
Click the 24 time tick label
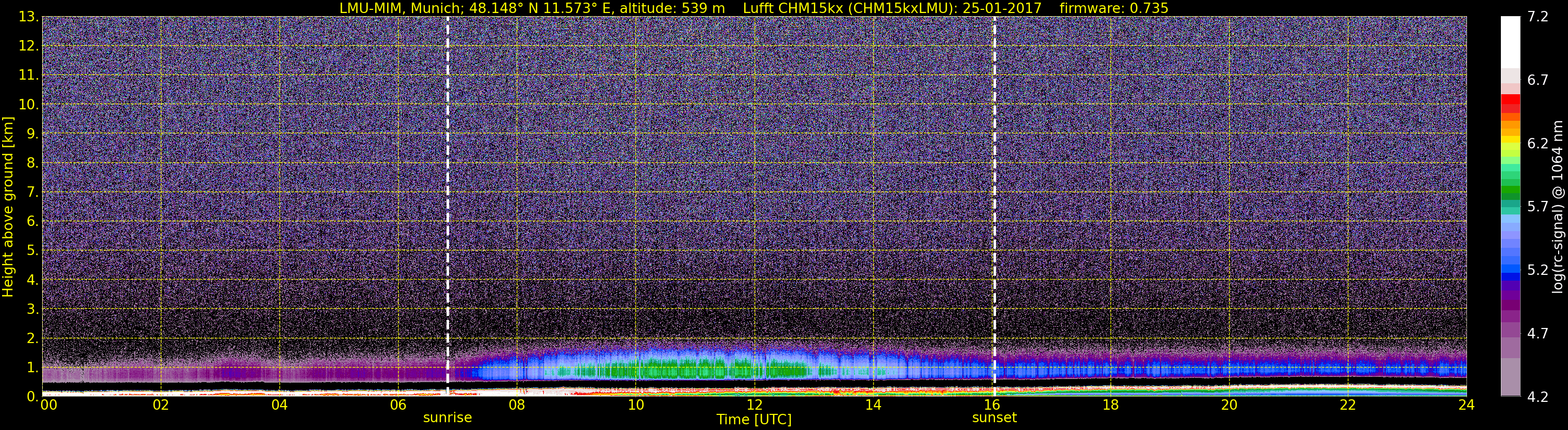pos(1467,405)
